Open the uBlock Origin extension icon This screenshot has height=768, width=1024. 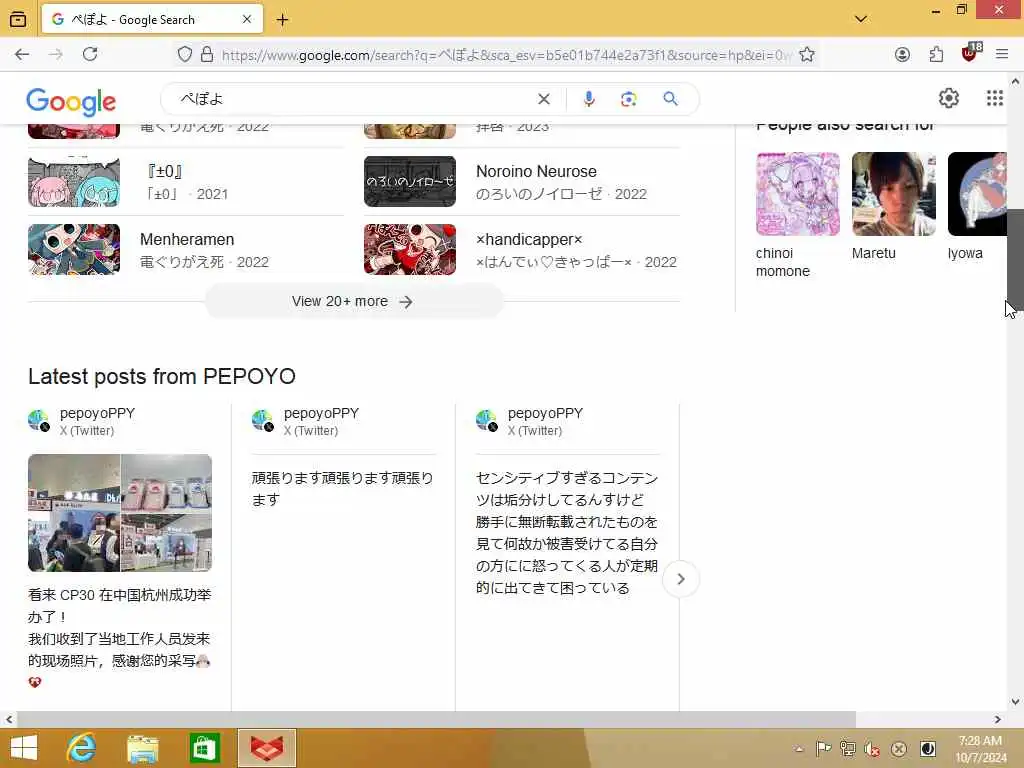pos(970,53)
